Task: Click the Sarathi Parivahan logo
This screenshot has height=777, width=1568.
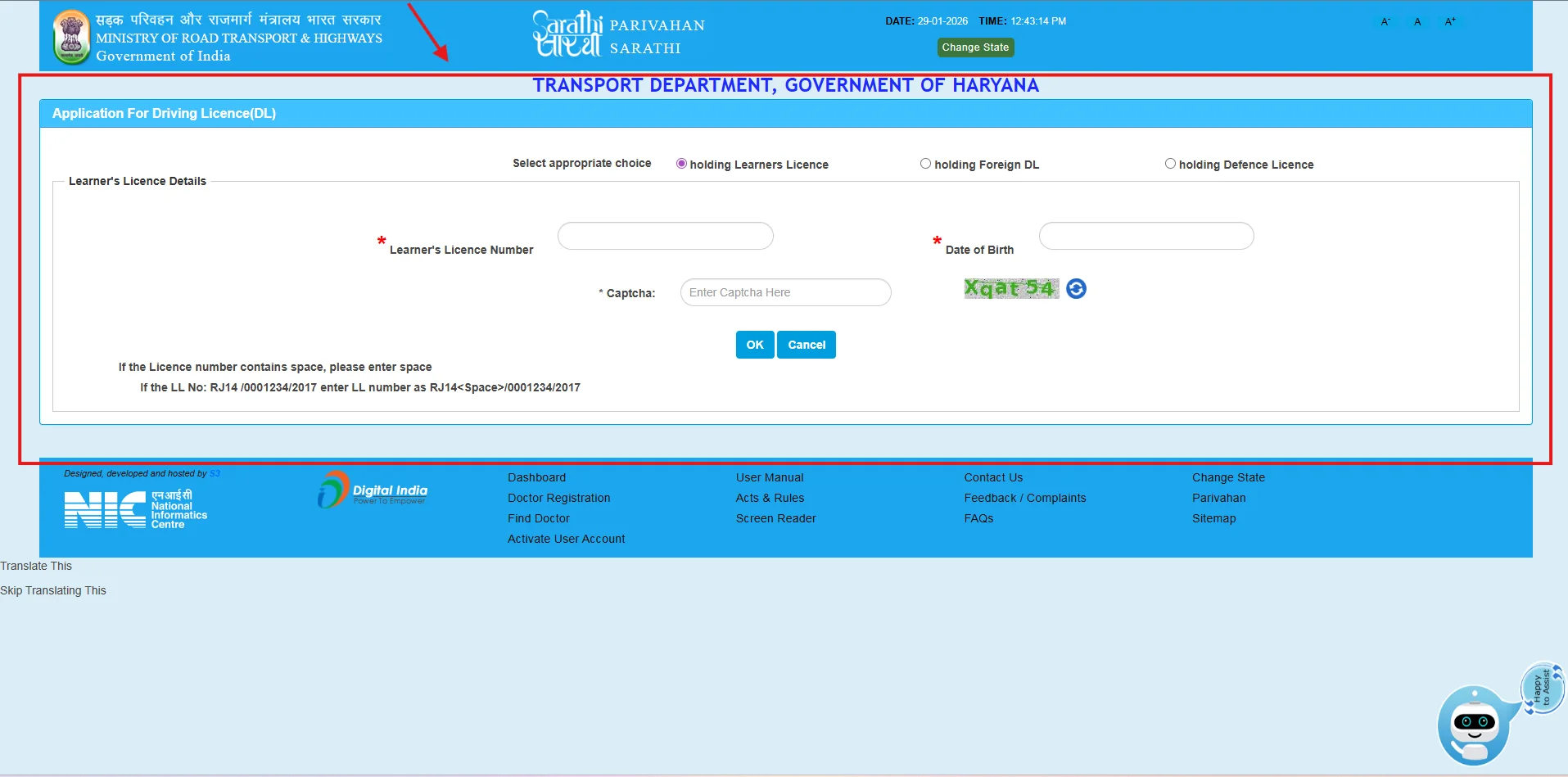Action: pyautogui.click(x=618, y=36)
